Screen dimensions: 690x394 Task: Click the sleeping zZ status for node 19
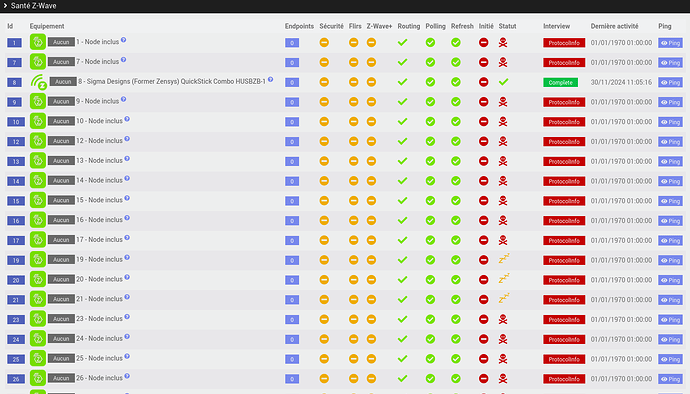pyautogui.click(x=504, y=258)
